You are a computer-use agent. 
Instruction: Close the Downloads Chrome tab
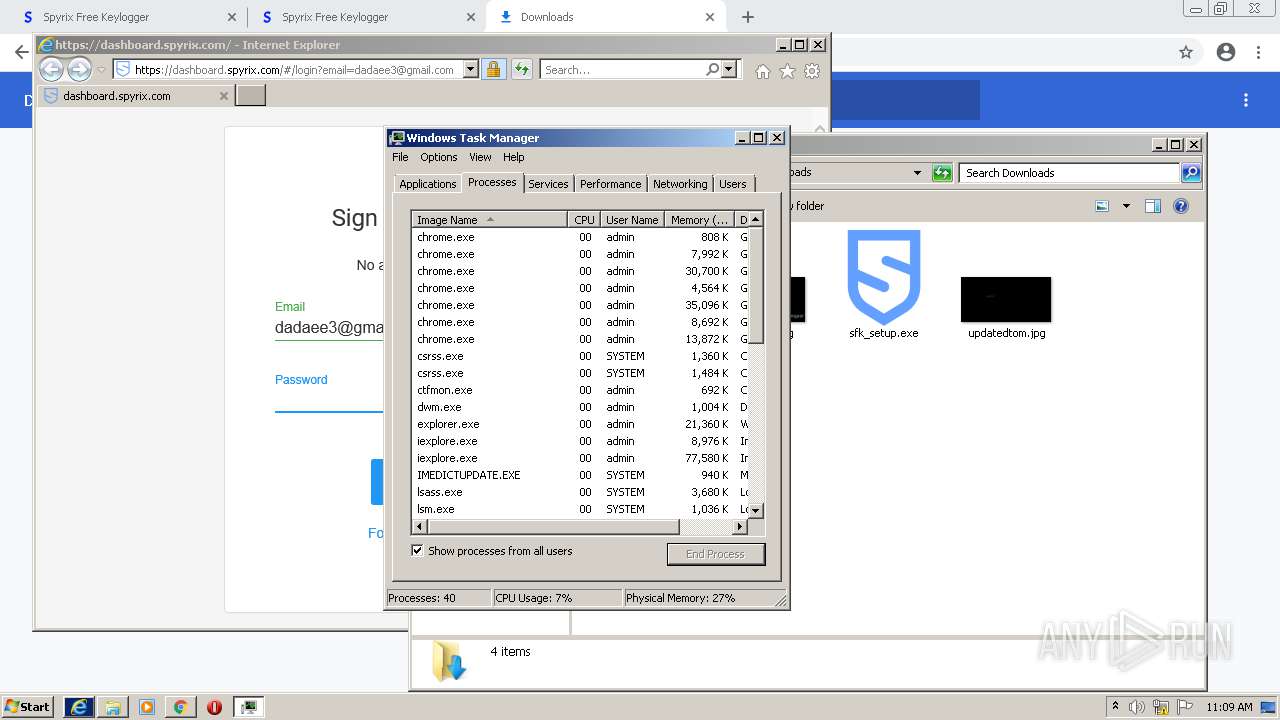[710, 17]
